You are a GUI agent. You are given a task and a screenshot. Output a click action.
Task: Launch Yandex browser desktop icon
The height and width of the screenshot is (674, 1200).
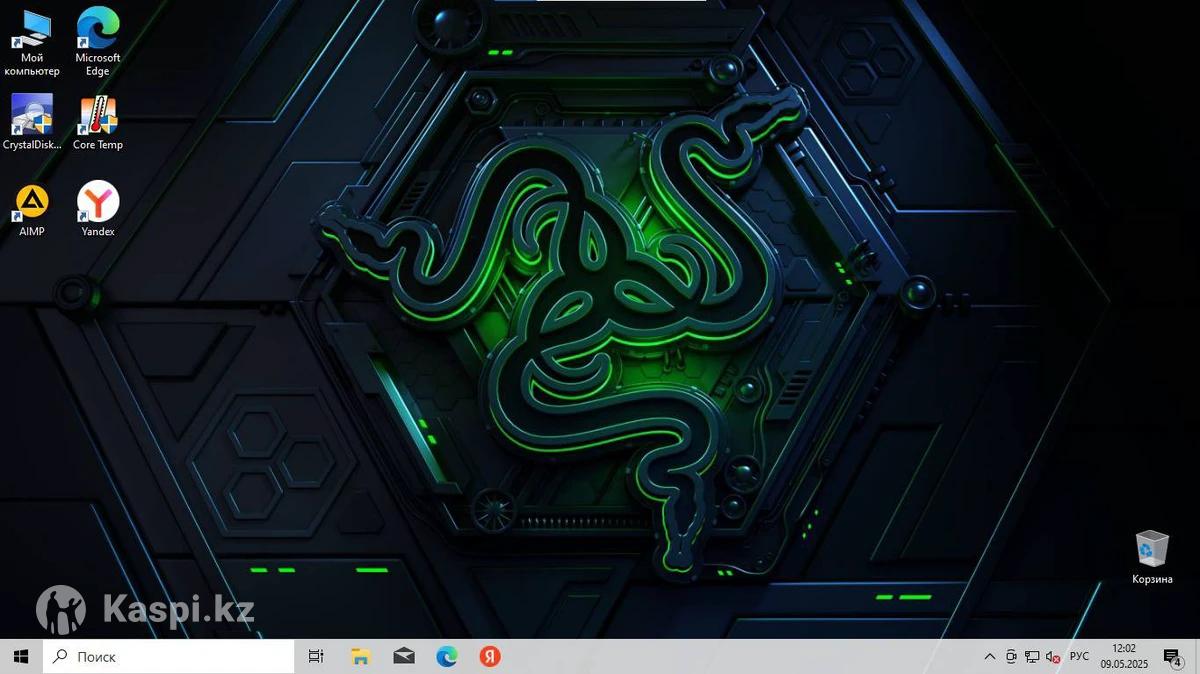point(98,209)
